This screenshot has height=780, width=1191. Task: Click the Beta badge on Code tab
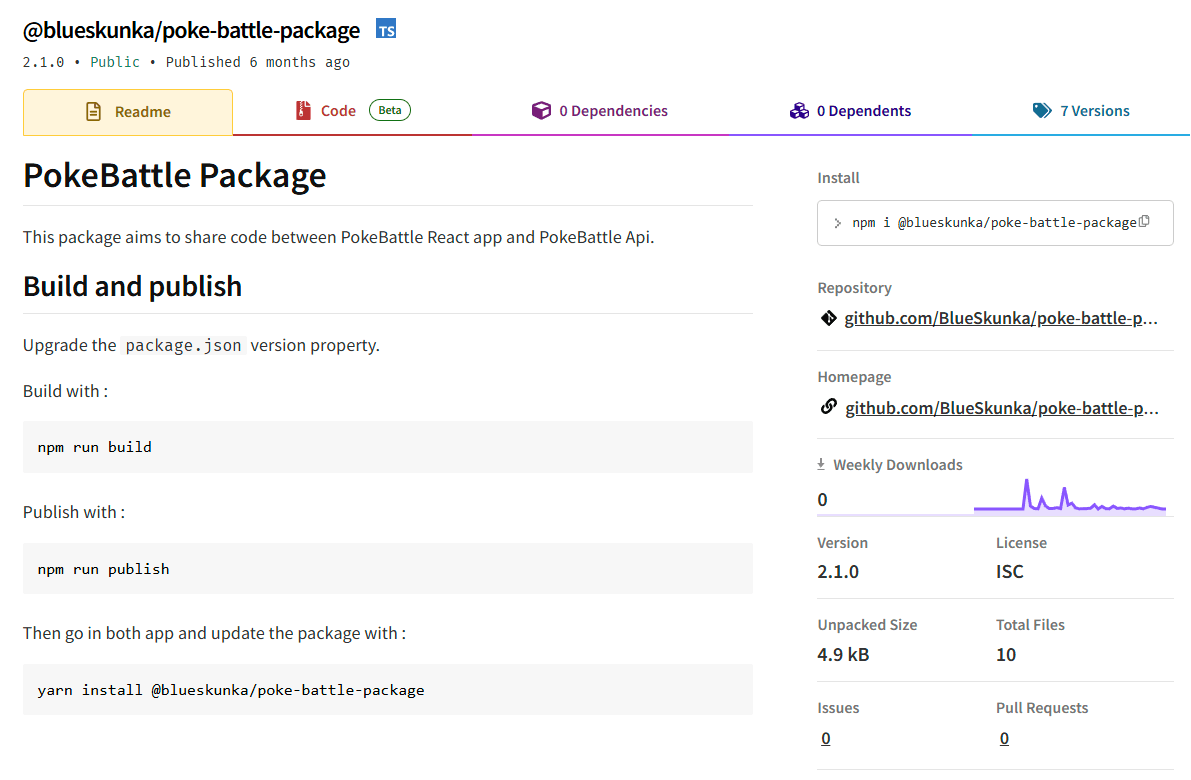point(390,110)
